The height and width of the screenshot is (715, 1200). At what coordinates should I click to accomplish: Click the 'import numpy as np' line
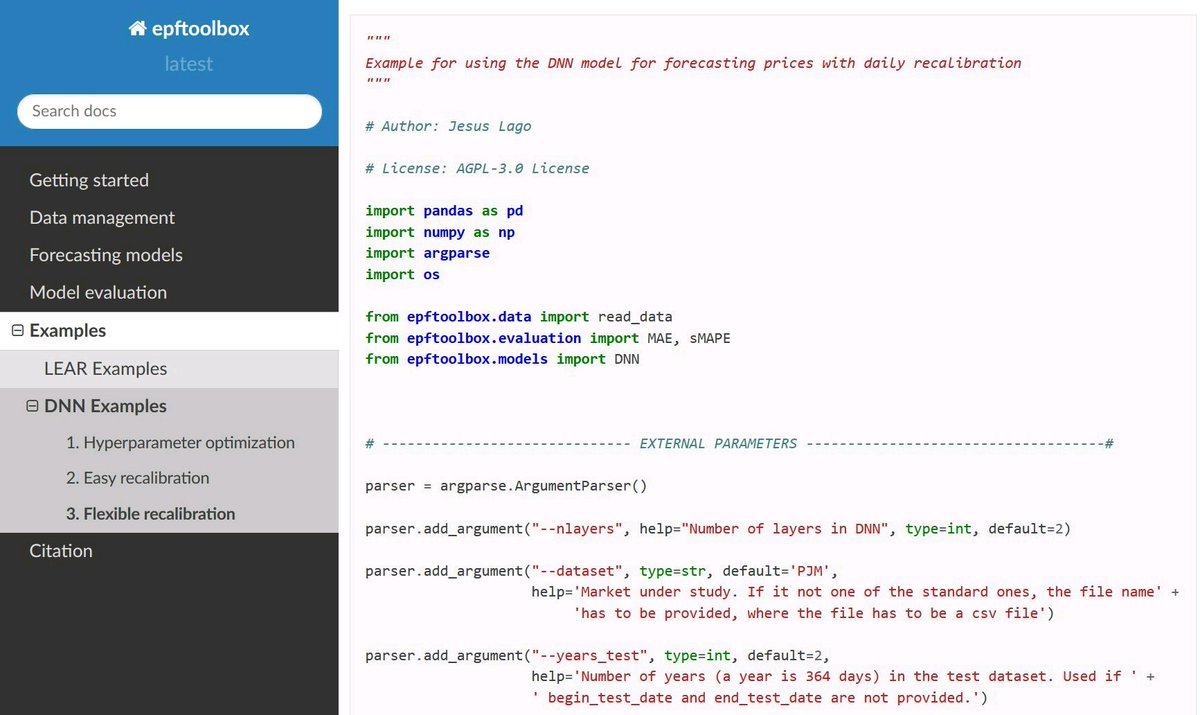[x=440, y=232]
